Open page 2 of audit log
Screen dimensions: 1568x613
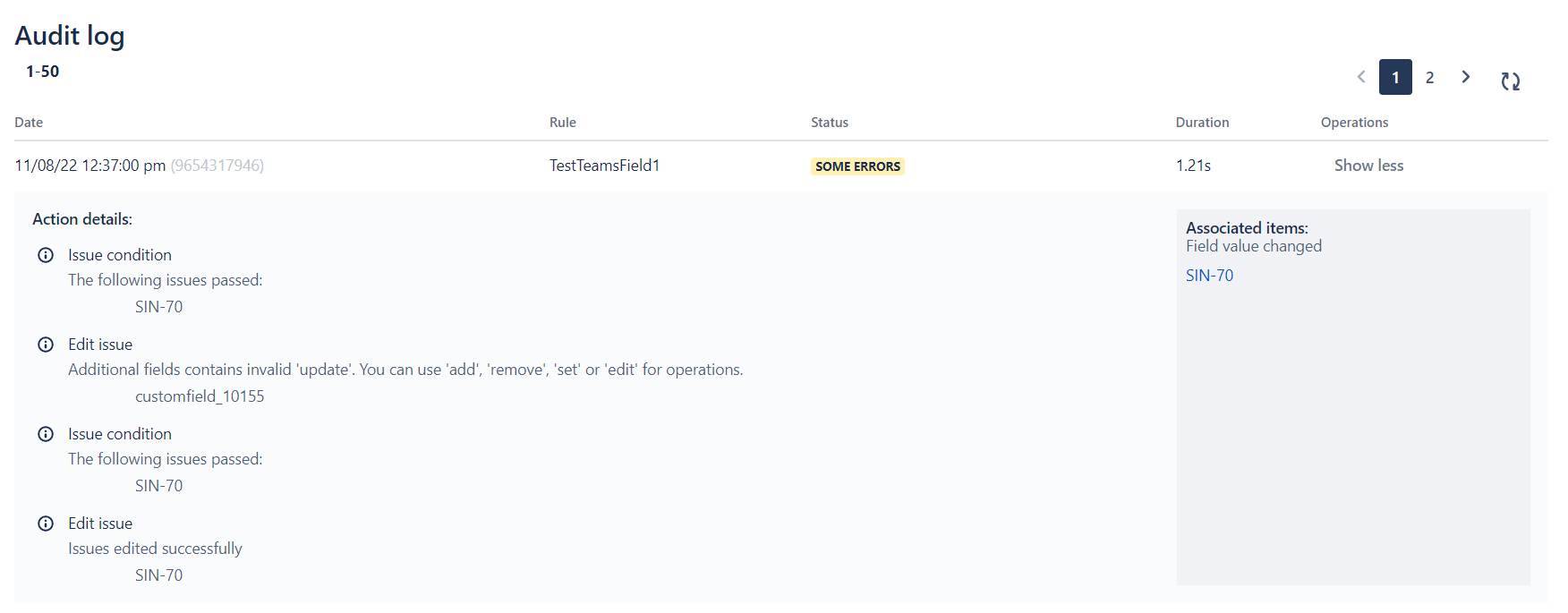(x=1430, y=77)
